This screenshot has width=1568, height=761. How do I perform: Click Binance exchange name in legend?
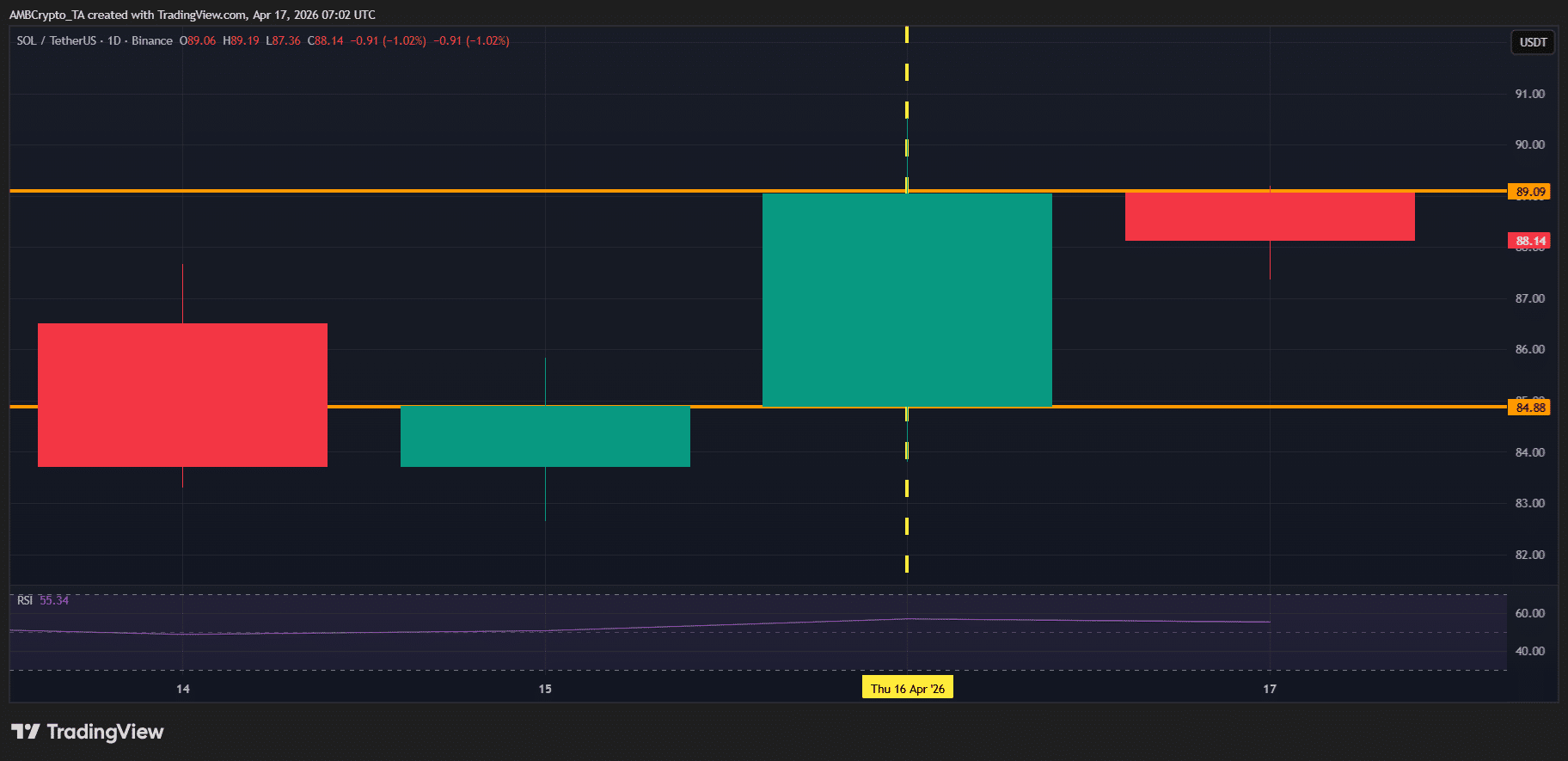pos(152,40)
